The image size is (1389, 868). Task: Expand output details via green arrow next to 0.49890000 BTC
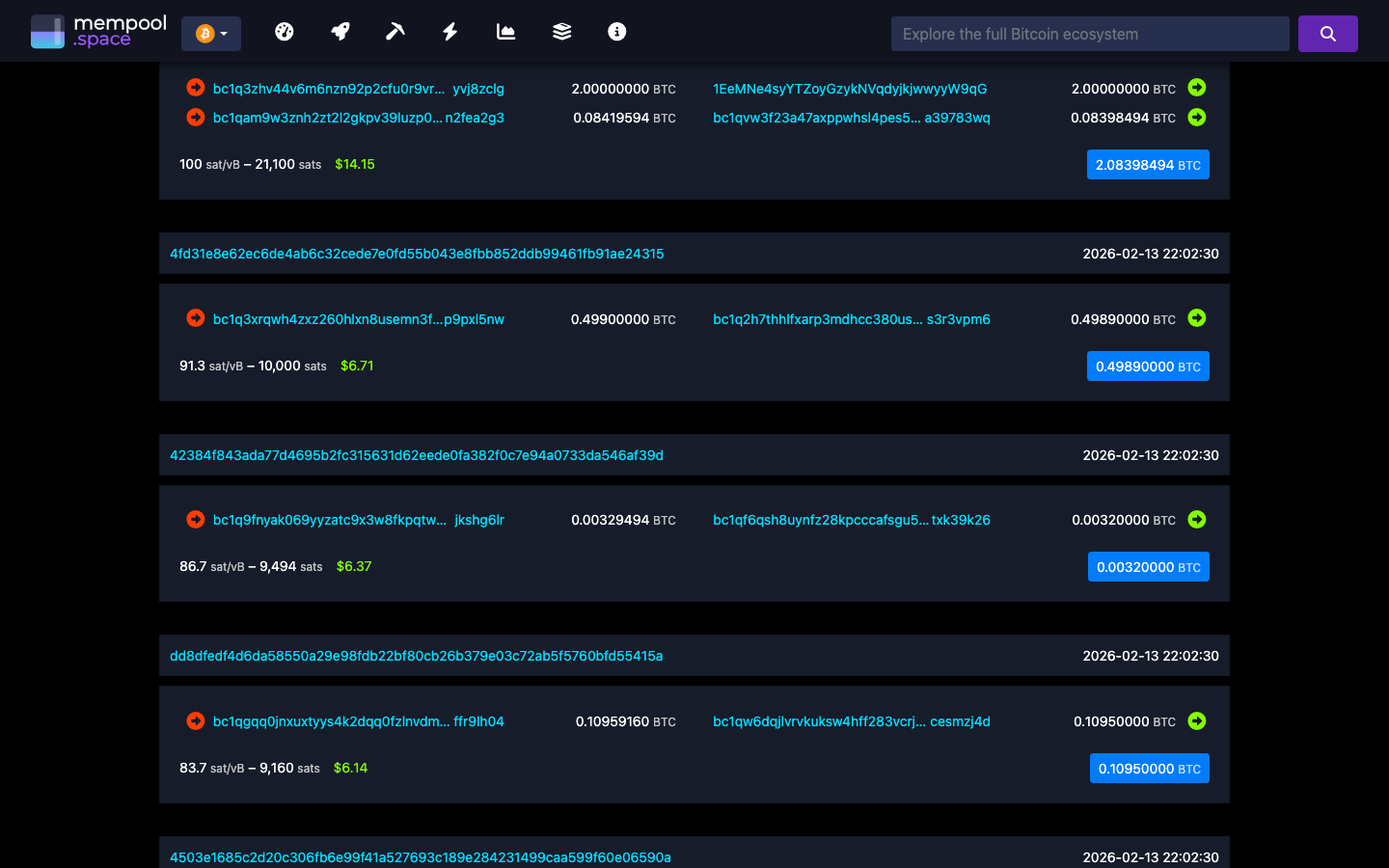pos(1196,318)
